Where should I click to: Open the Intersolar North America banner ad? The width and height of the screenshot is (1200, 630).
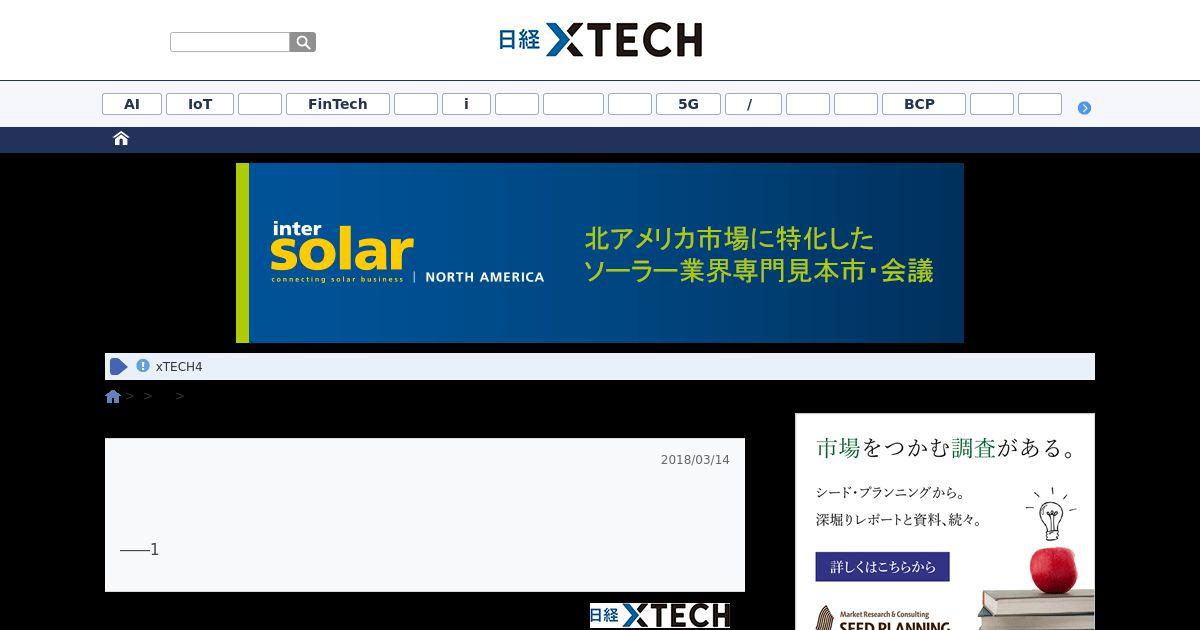(600, 253)
